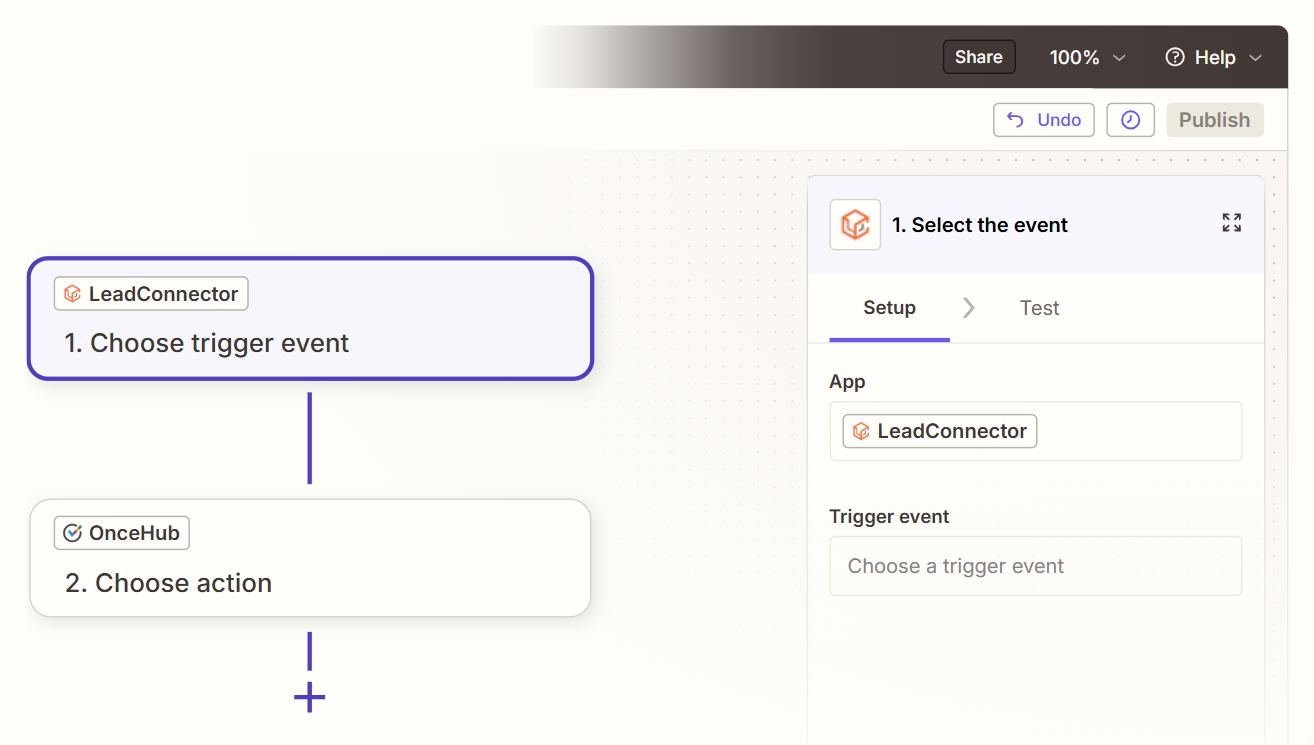Click the chevron between Setup and Test

[968, 308]
